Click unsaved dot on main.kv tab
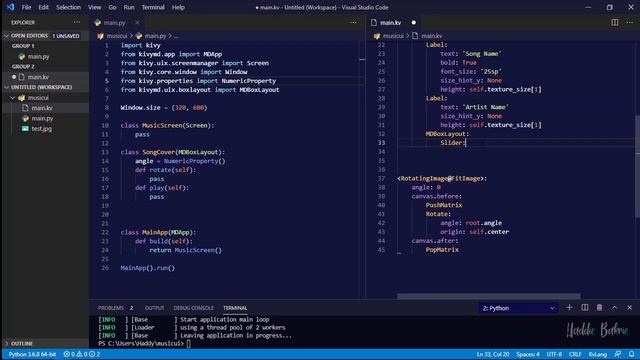This screenshot has width=640, height=360. tap(413, 23)
